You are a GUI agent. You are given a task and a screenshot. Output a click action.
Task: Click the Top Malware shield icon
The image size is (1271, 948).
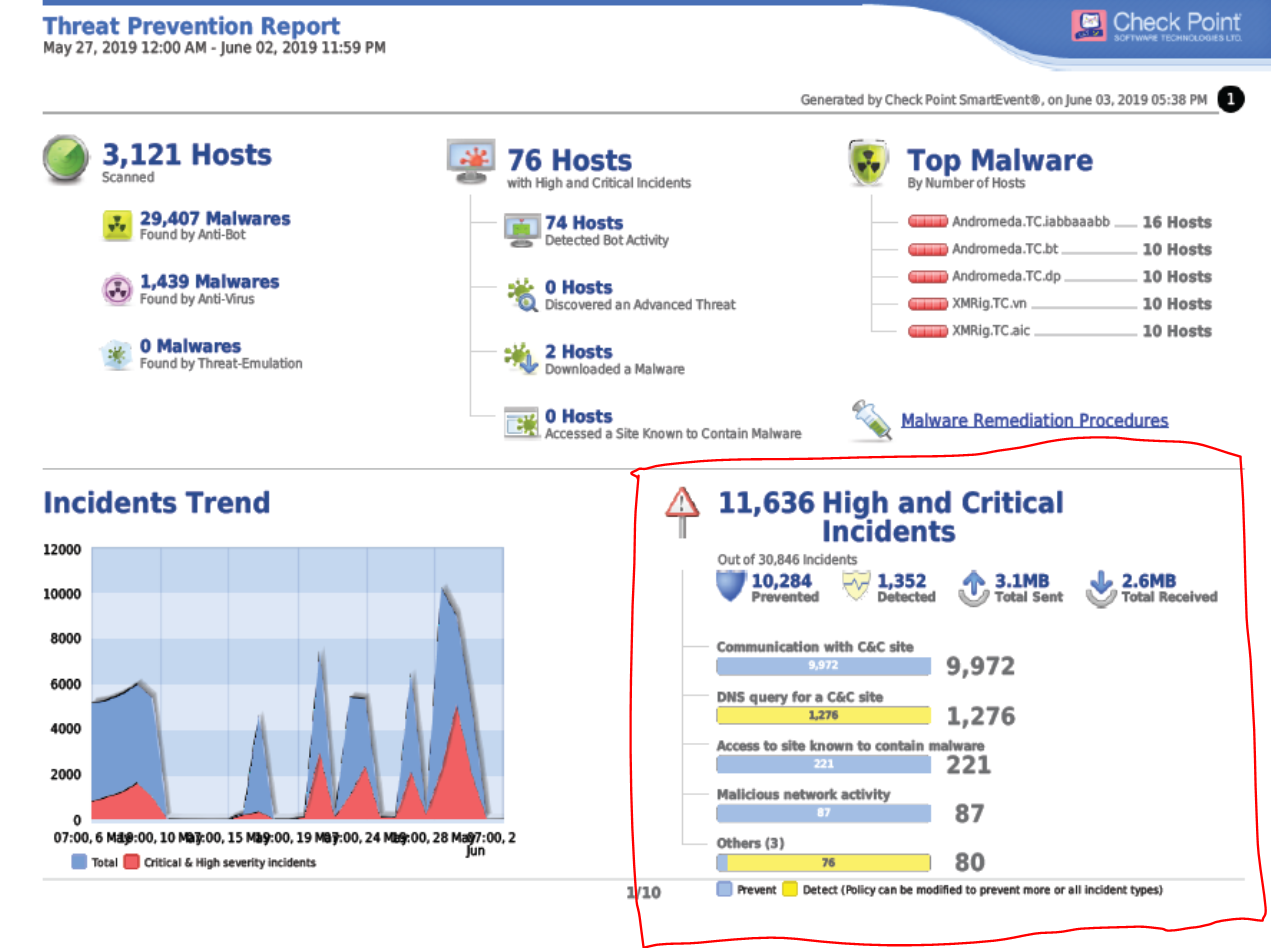(x=869, y=162)
